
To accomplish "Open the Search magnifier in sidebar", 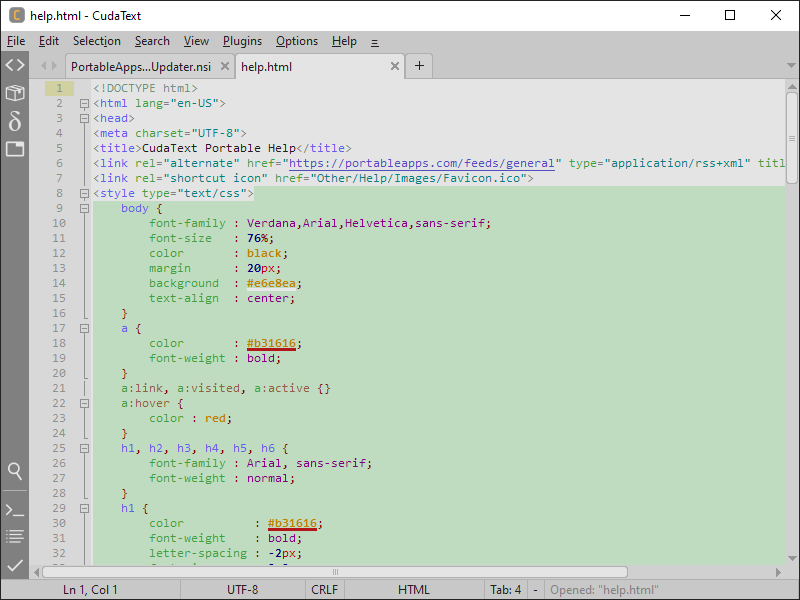I will click(15, 470).
